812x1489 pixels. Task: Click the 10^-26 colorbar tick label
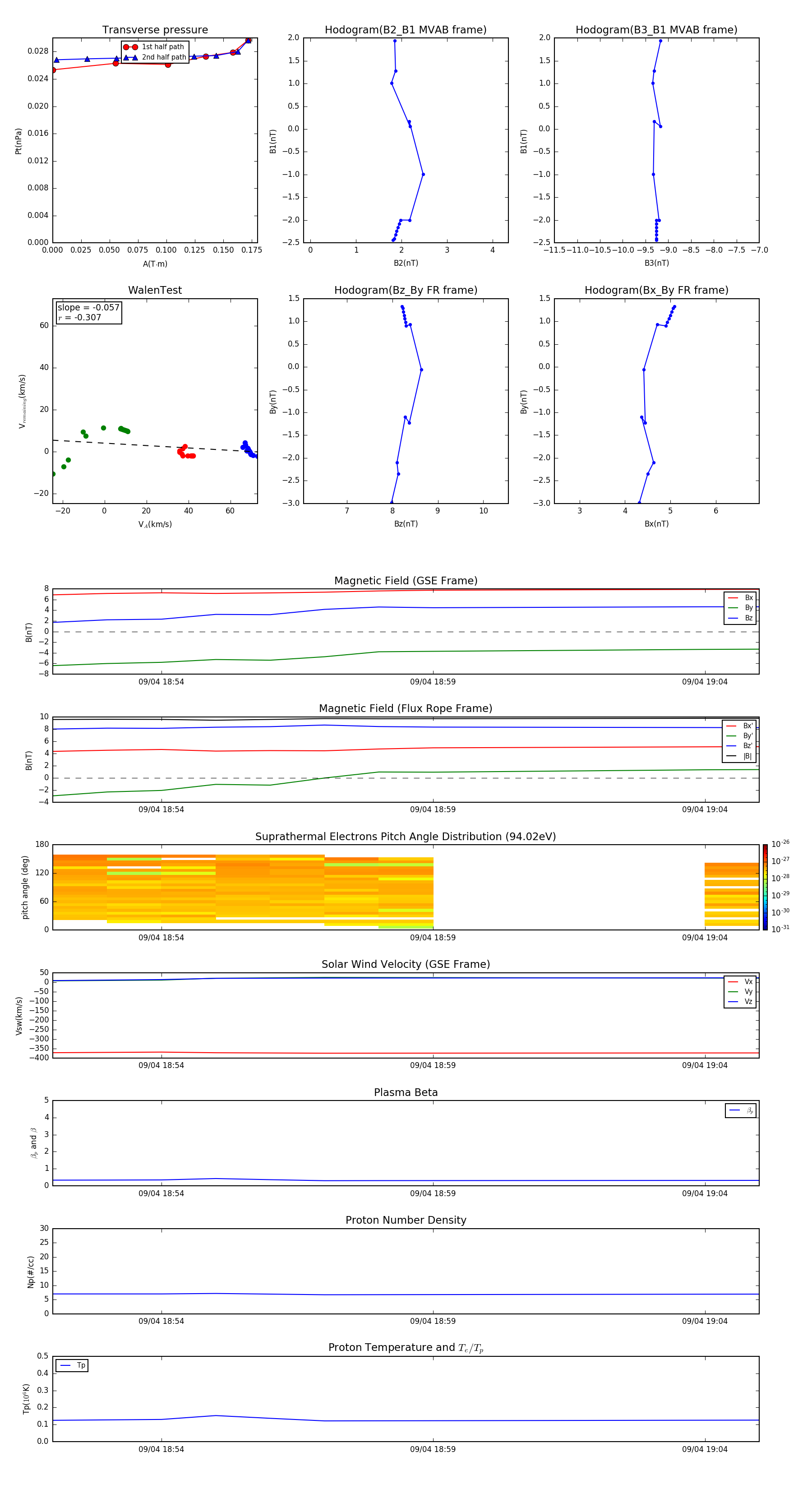780,844
